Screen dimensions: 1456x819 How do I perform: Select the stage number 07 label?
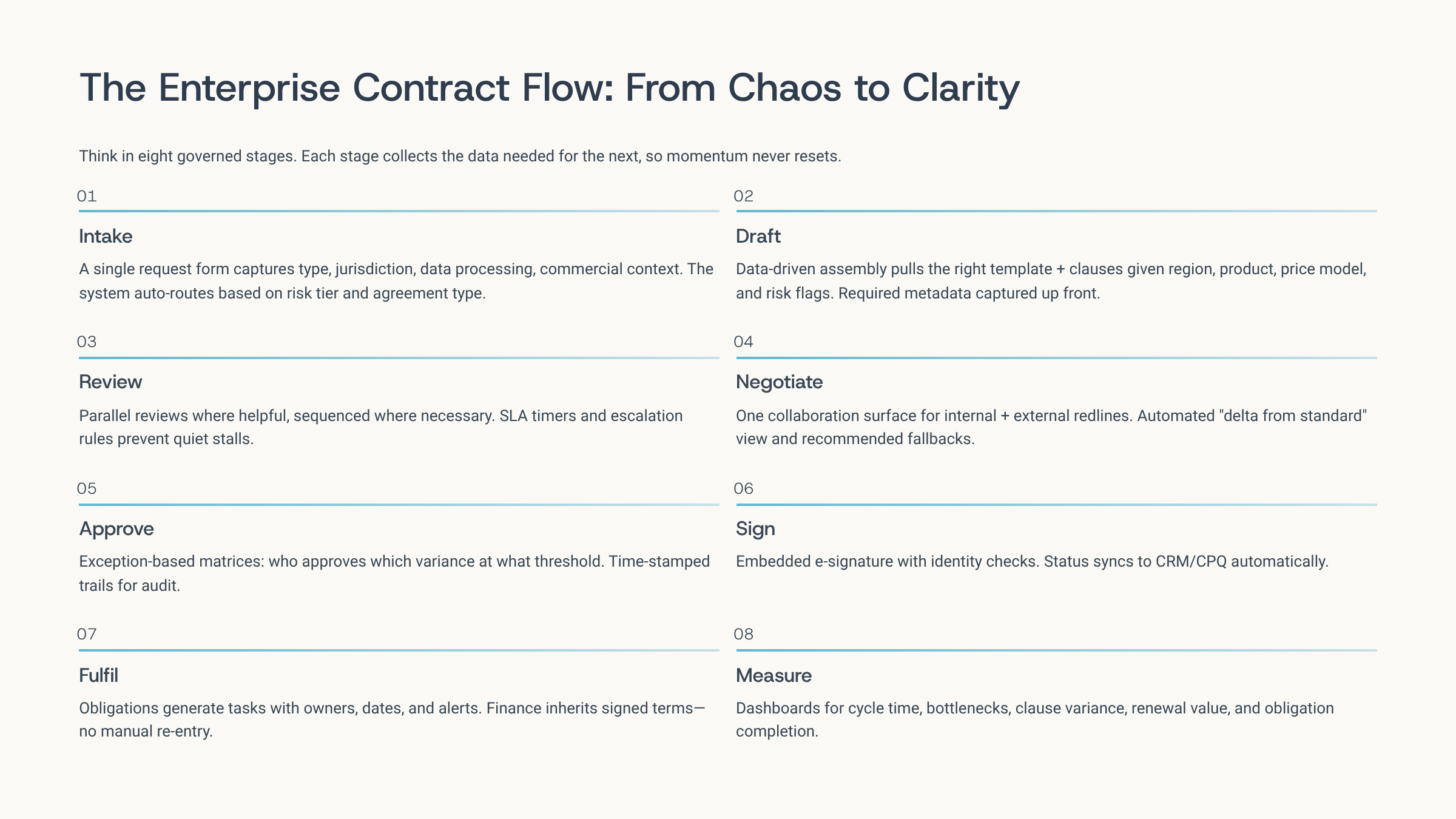pyautogui.click(x=87, y=634)
